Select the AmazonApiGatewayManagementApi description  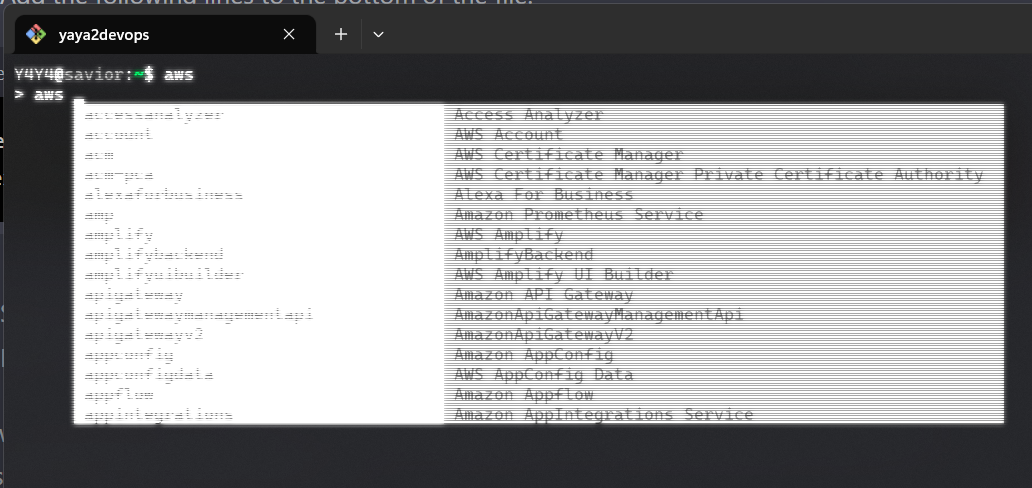coord(598,315)
